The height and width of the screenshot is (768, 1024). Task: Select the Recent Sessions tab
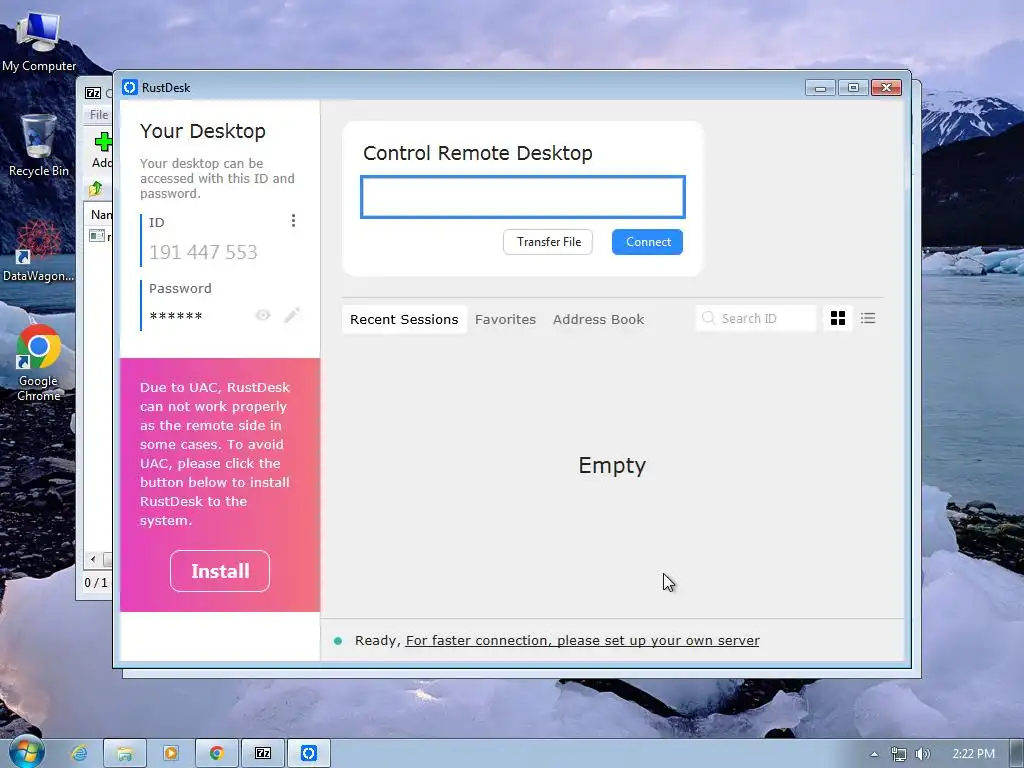tap(404, 319)
